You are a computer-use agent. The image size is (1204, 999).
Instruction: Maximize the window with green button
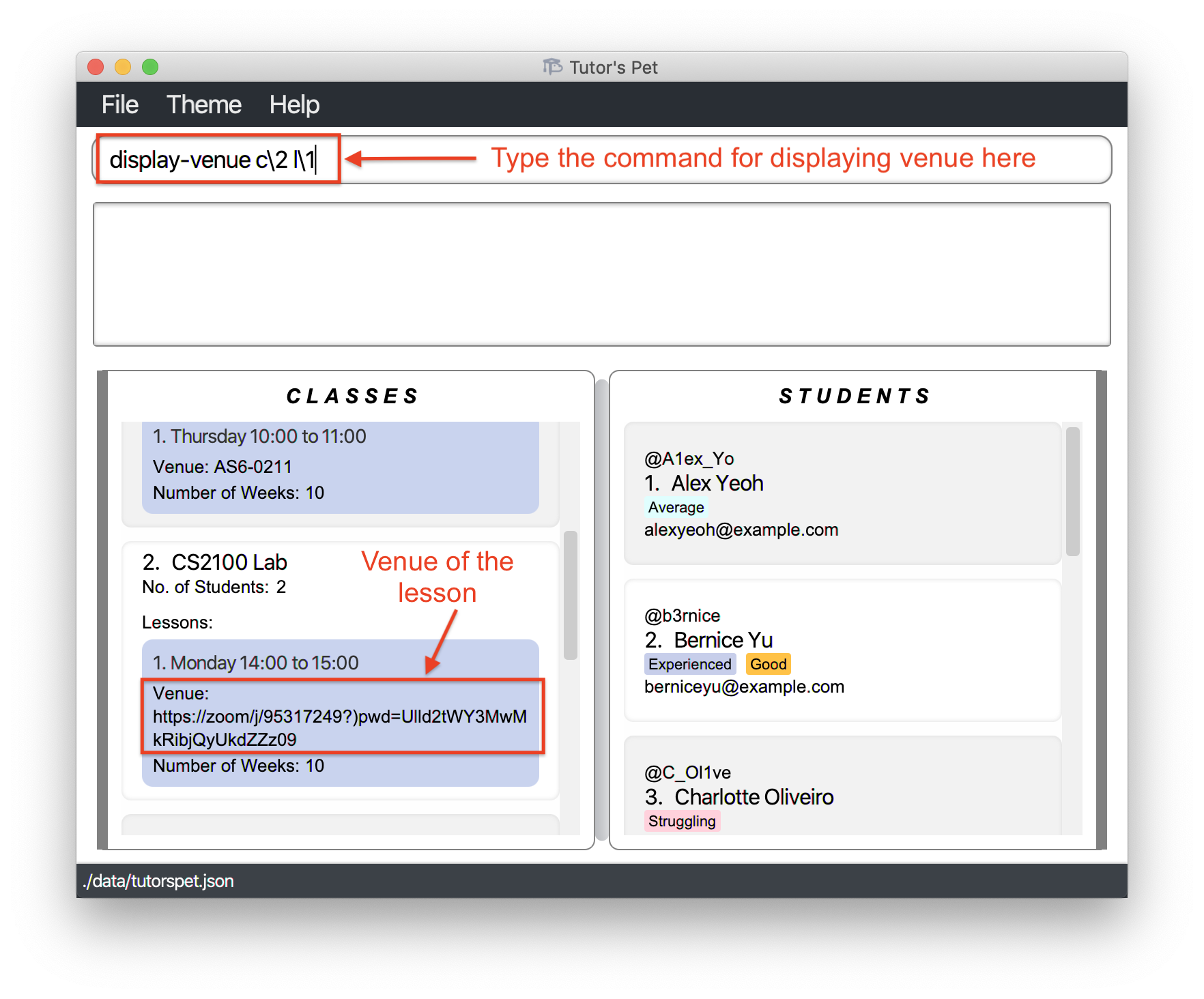(x=150, y=67)
